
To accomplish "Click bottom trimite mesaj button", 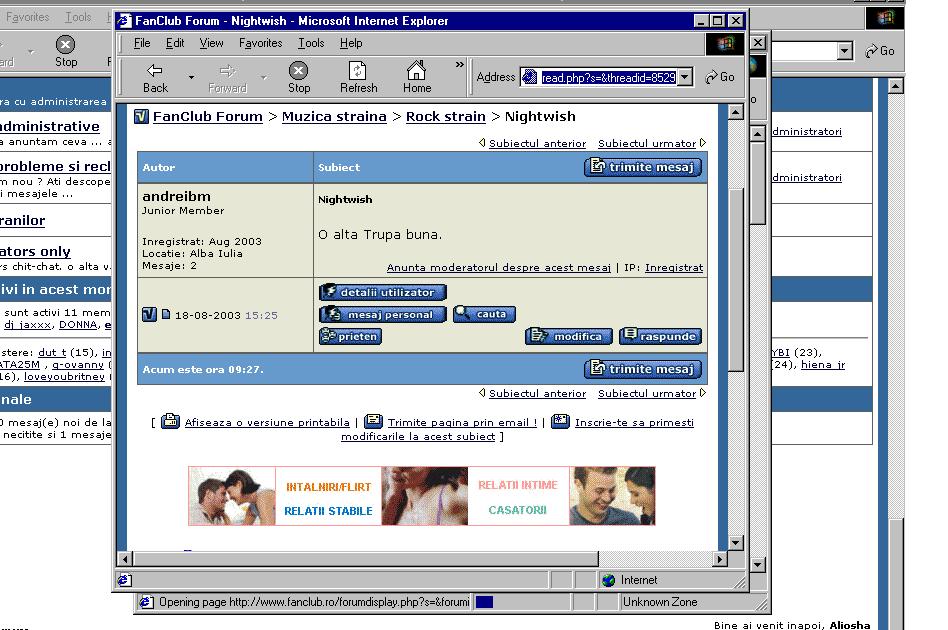I will coord(643,369).
